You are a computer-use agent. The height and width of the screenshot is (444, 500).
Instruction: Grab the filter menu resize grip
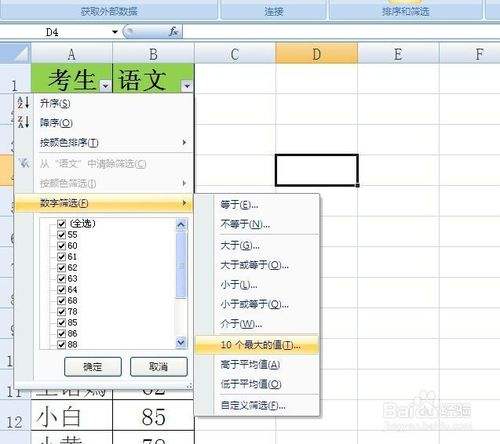(189, 386)
